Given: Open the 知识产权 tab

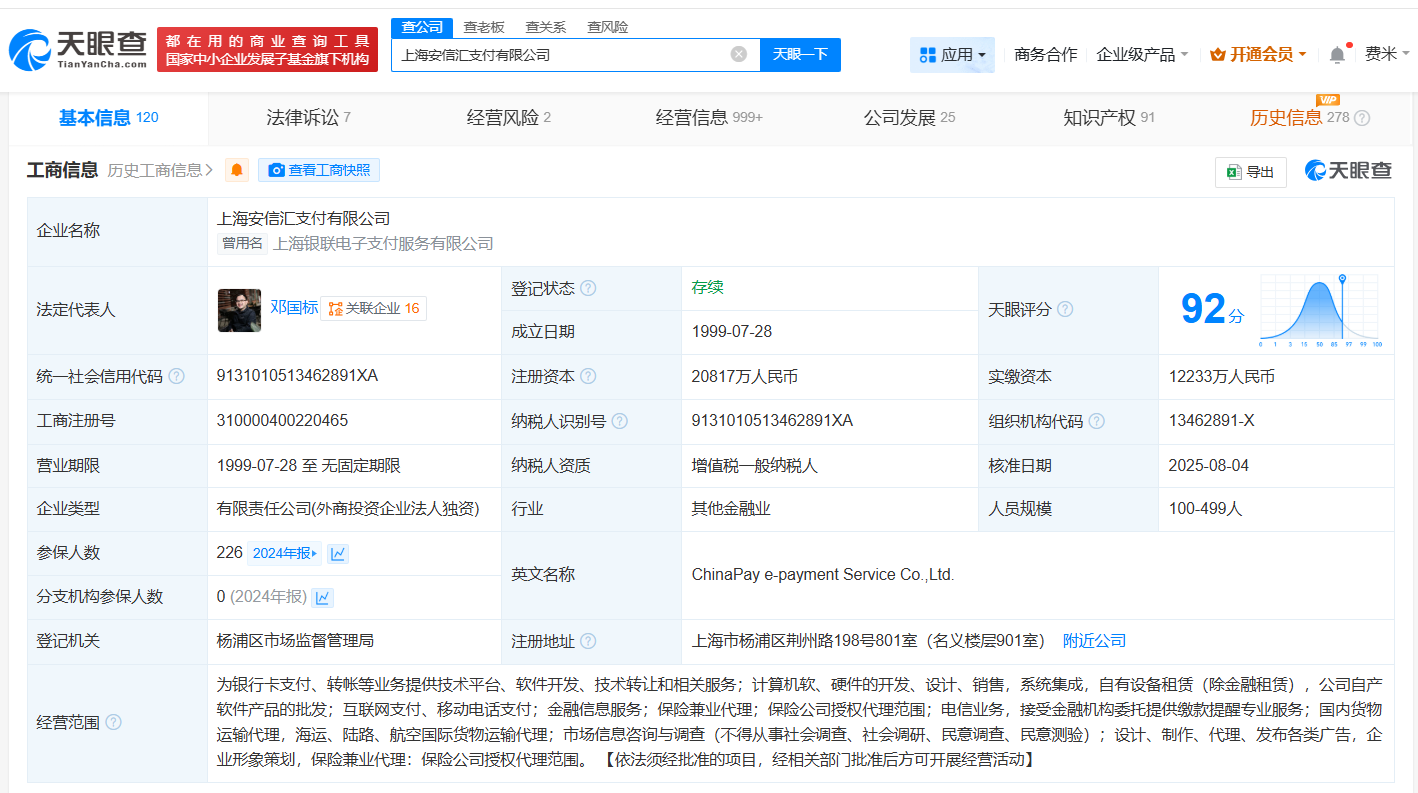Looking at the screenshot, I should pyautogui.click(x=1108, y=118).
